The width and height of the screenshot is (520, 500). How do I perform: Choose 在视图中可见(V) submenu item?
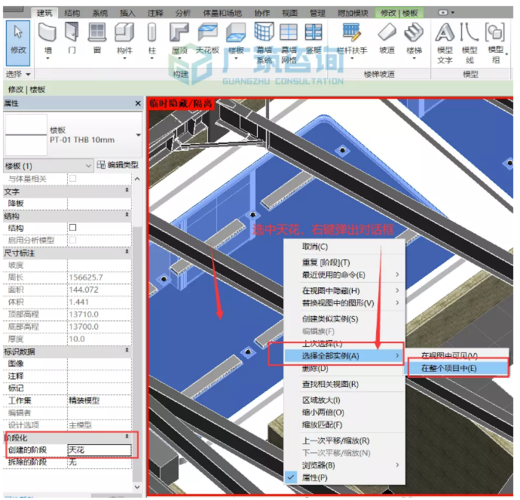click(458, 355)
